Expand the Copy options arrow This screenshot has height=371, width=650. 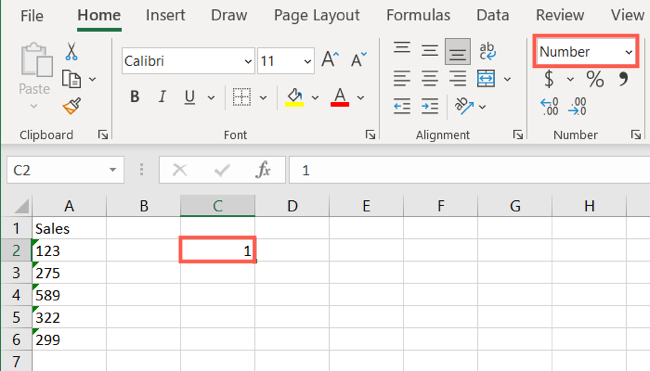[92, 79]
